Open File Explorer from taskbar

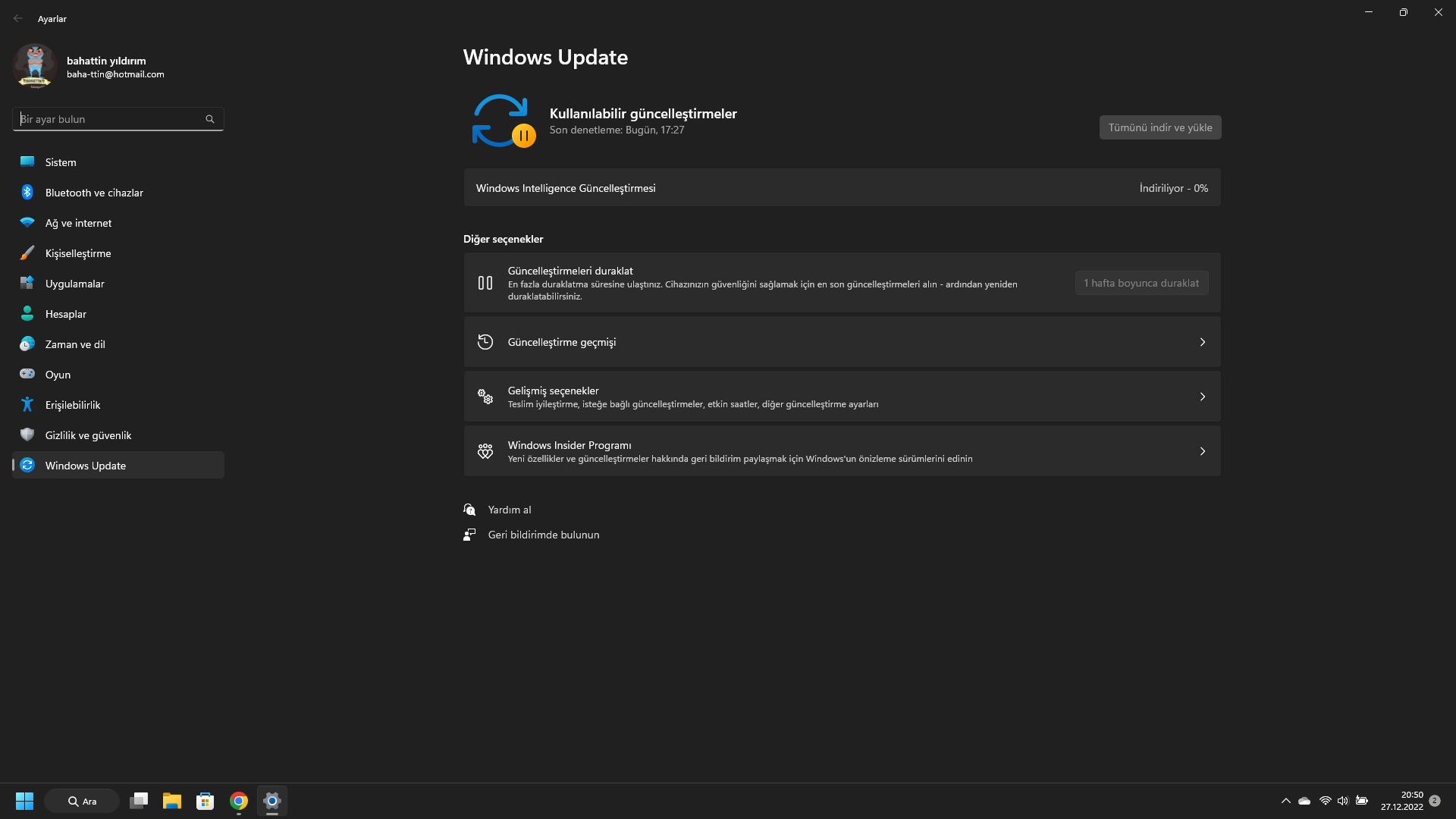(172, 801)
